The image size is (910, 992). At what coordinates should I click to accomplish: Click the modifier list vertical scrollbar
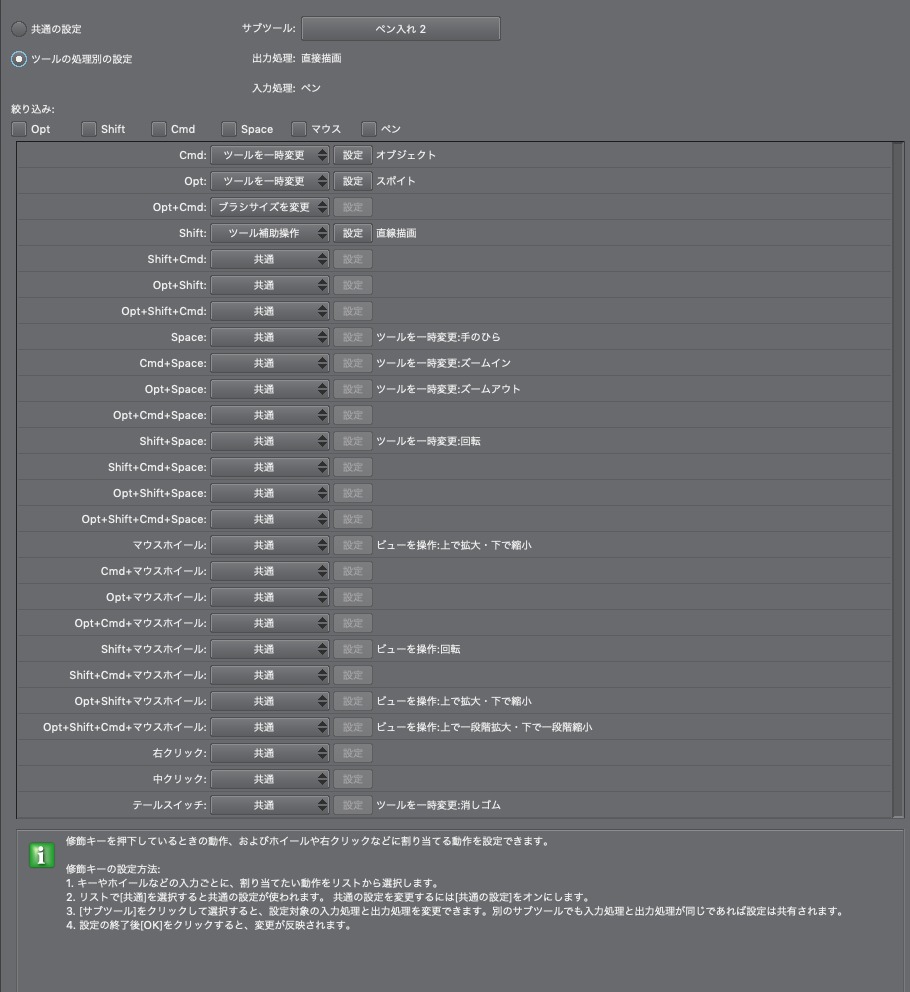point(897,479)
